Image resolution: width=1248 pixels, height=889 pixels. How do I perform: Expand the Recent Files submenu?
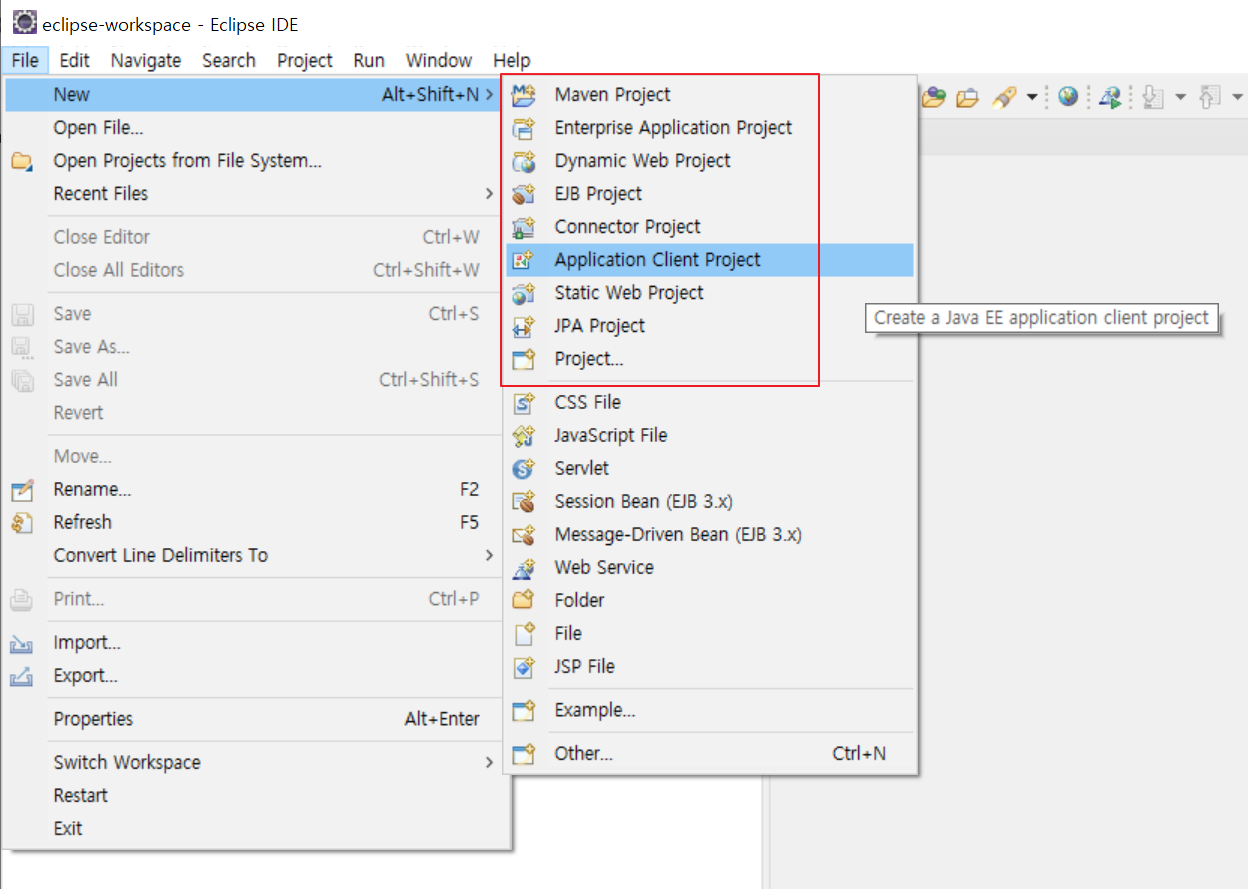259,194
